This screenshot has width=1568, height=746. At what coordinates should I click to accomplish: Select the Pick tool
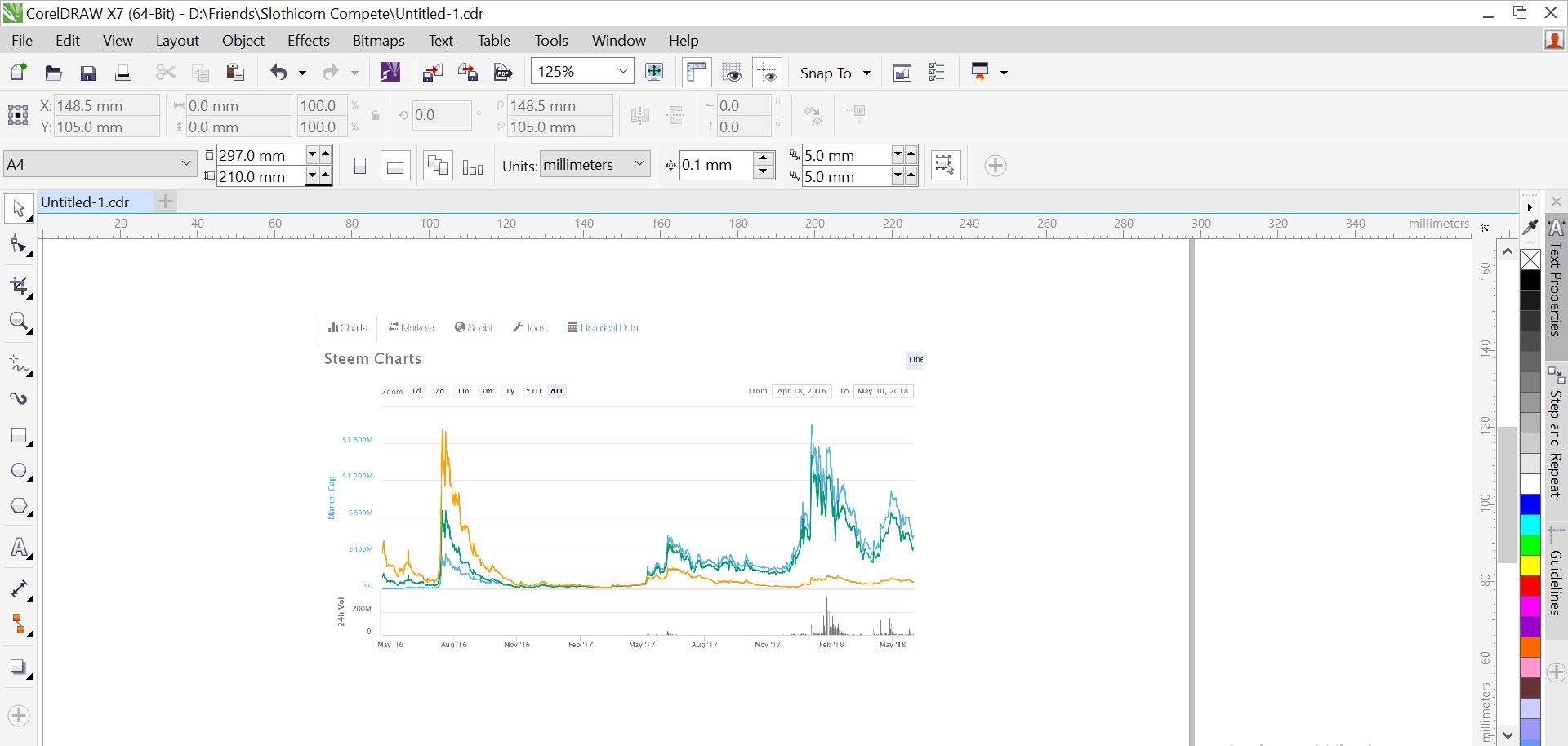pos(19,209)
